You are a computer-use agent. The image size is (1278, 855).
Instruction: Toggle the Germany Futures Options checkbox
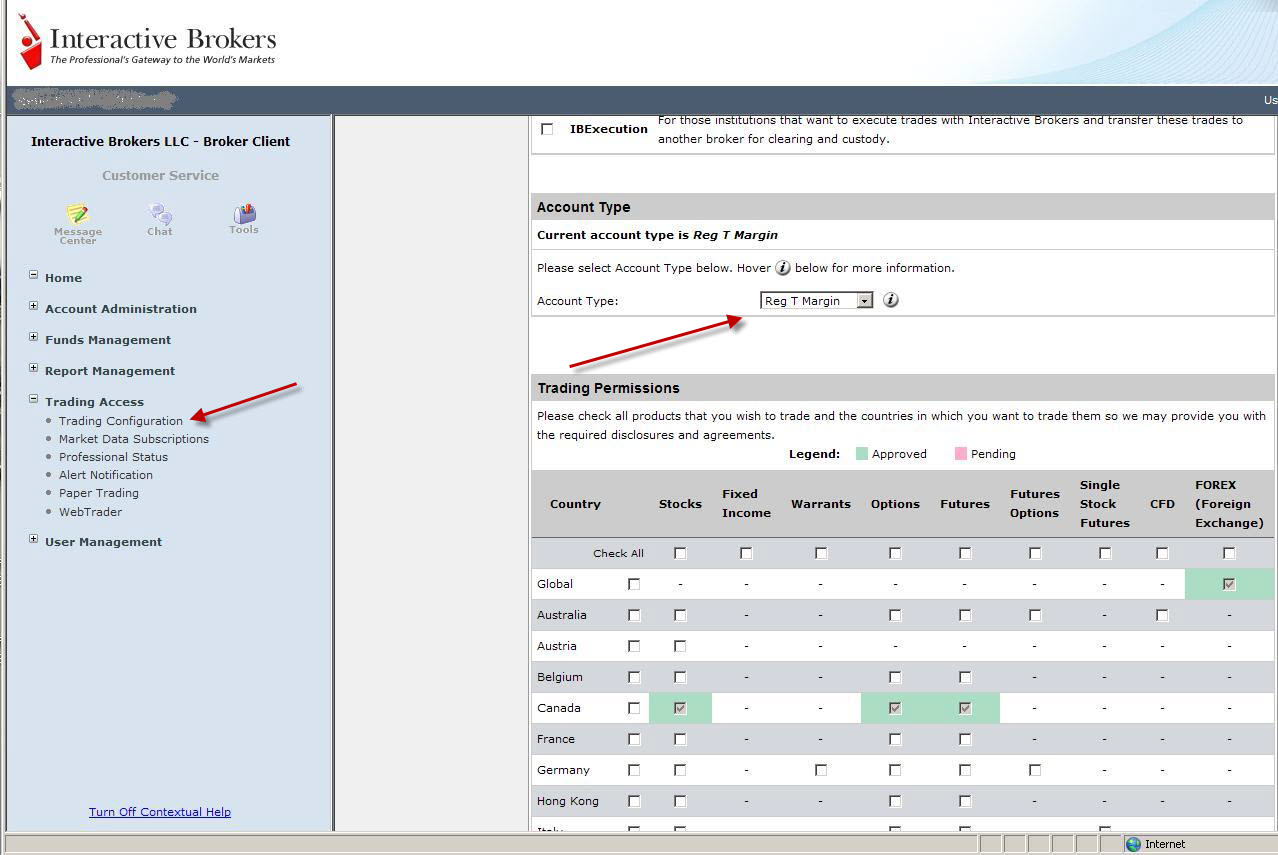click(x=1035, y=770)
